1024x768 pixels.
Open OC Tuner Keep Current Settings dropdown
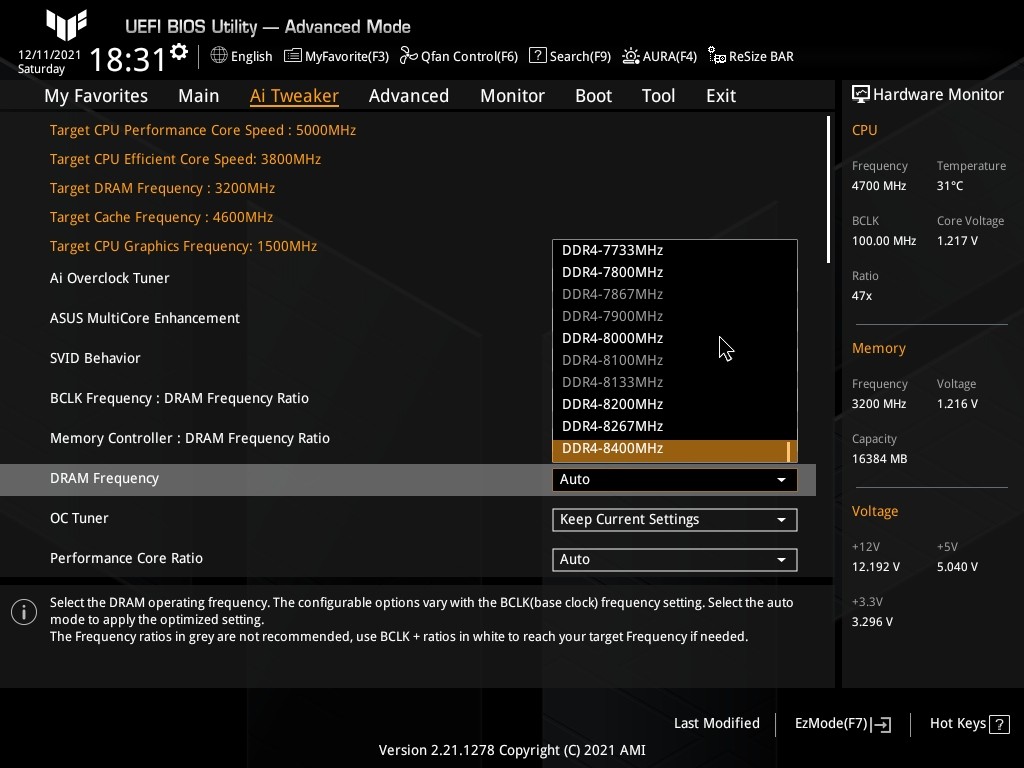coord(674,519)
